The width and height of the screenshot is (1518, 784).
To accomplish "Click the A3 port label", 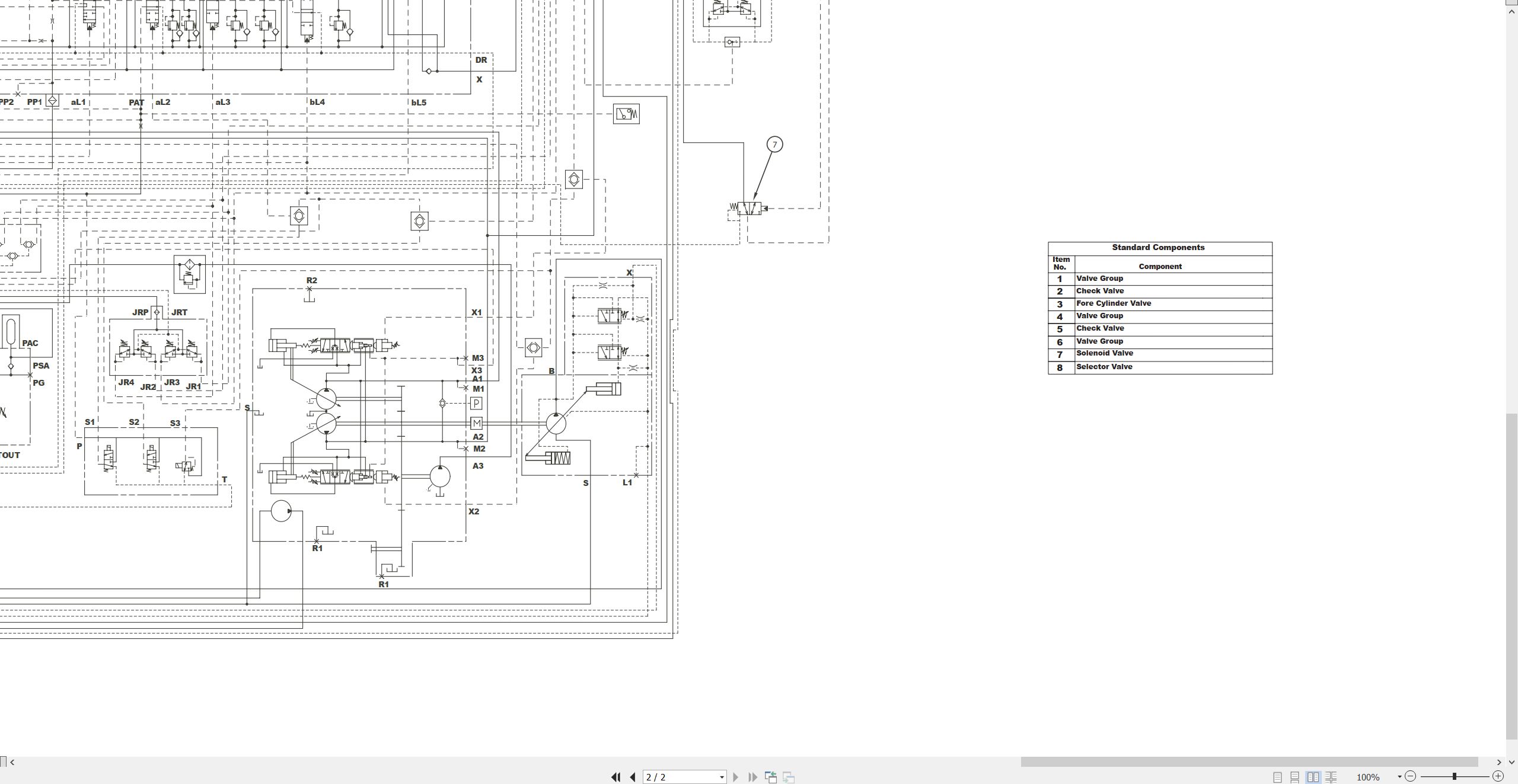I will 478,466.
